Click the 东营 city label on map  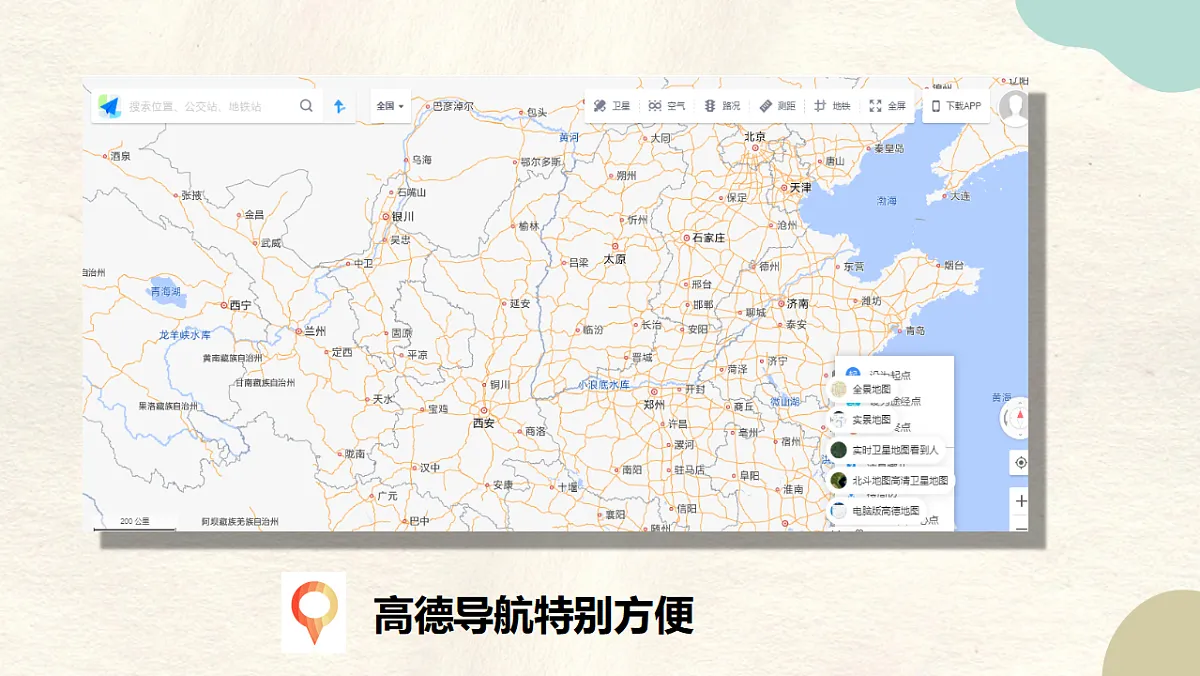pyautogui.click(x=854, y=267)
